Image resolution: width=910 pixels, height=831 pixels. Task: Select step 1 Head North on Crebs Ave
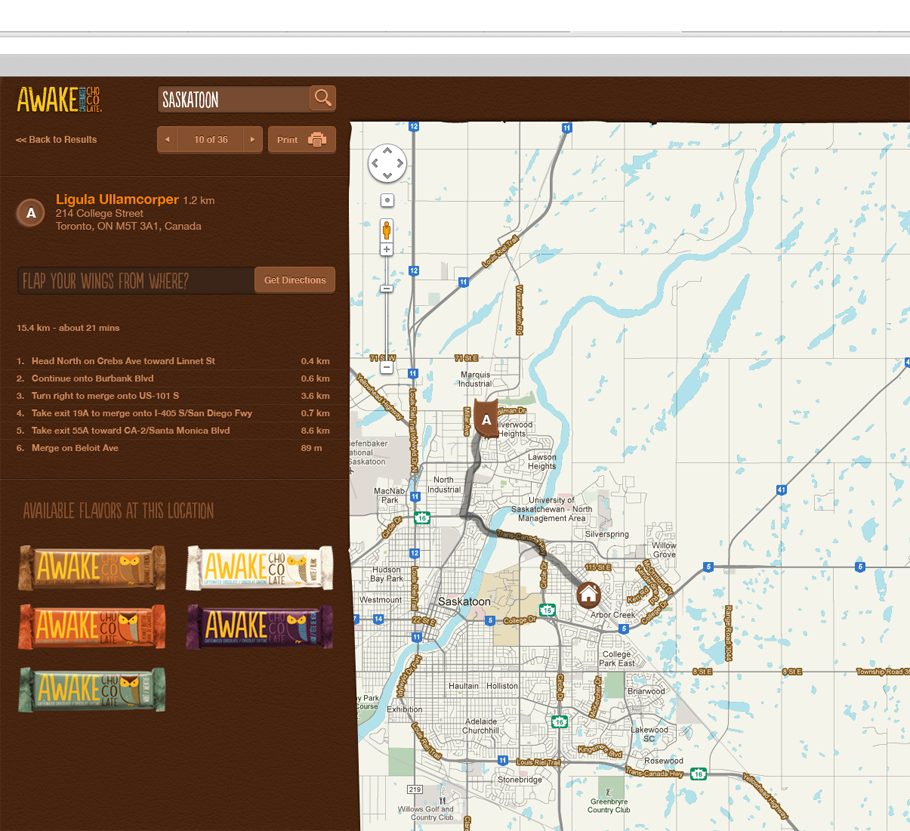[173, 361]
